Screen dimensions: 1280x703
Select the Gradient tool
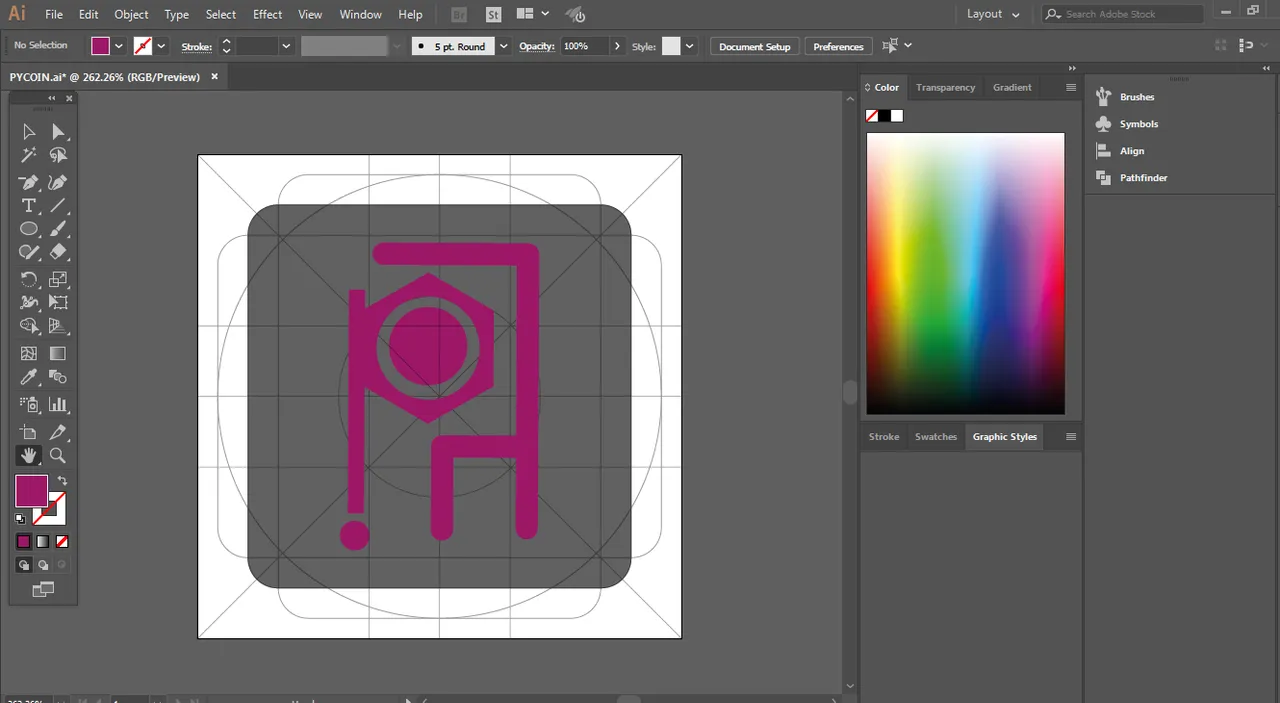[x=58, y=353]
